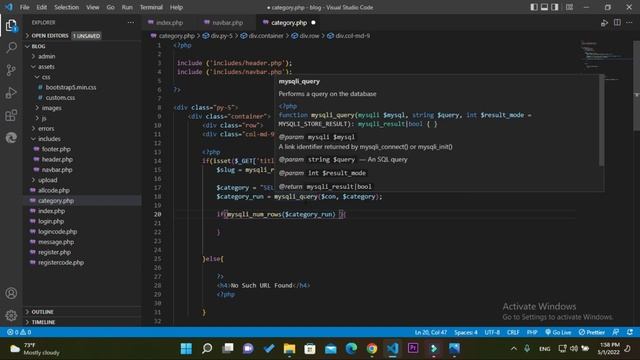Open the Search view in activity bar

[x=11, y=47]
